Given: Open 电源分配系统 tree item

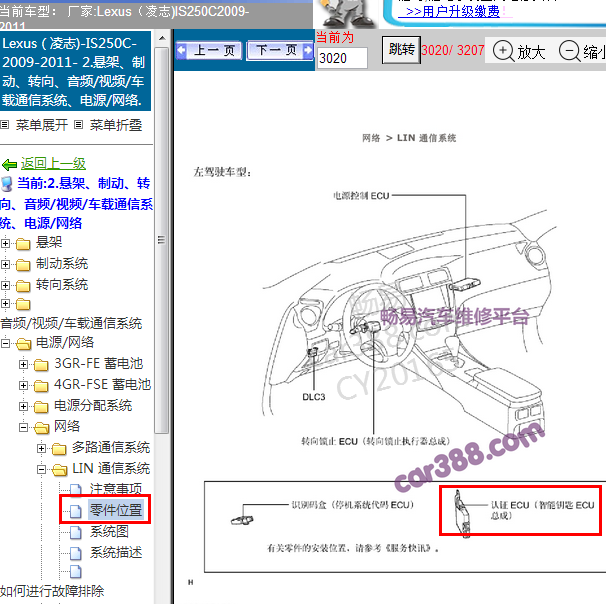Looking at the screenshot, I should pos(93,405).
